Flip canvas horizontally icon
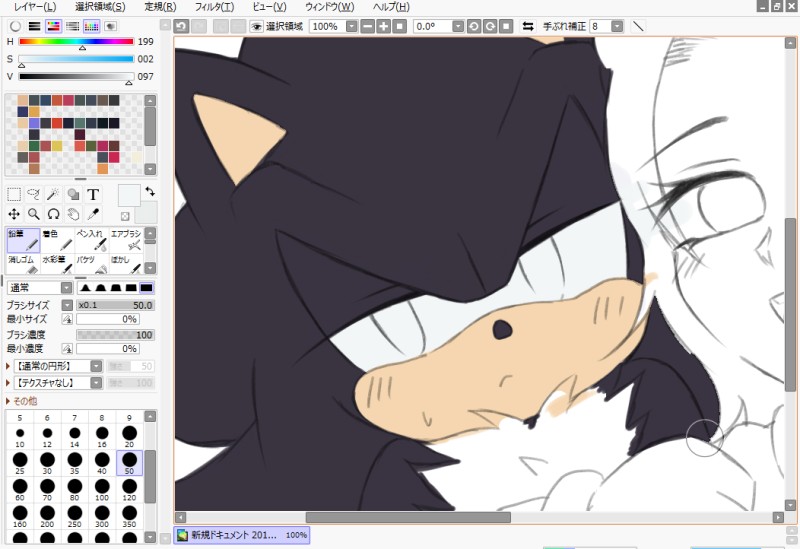The image size is (800, 549). (528, 27)
